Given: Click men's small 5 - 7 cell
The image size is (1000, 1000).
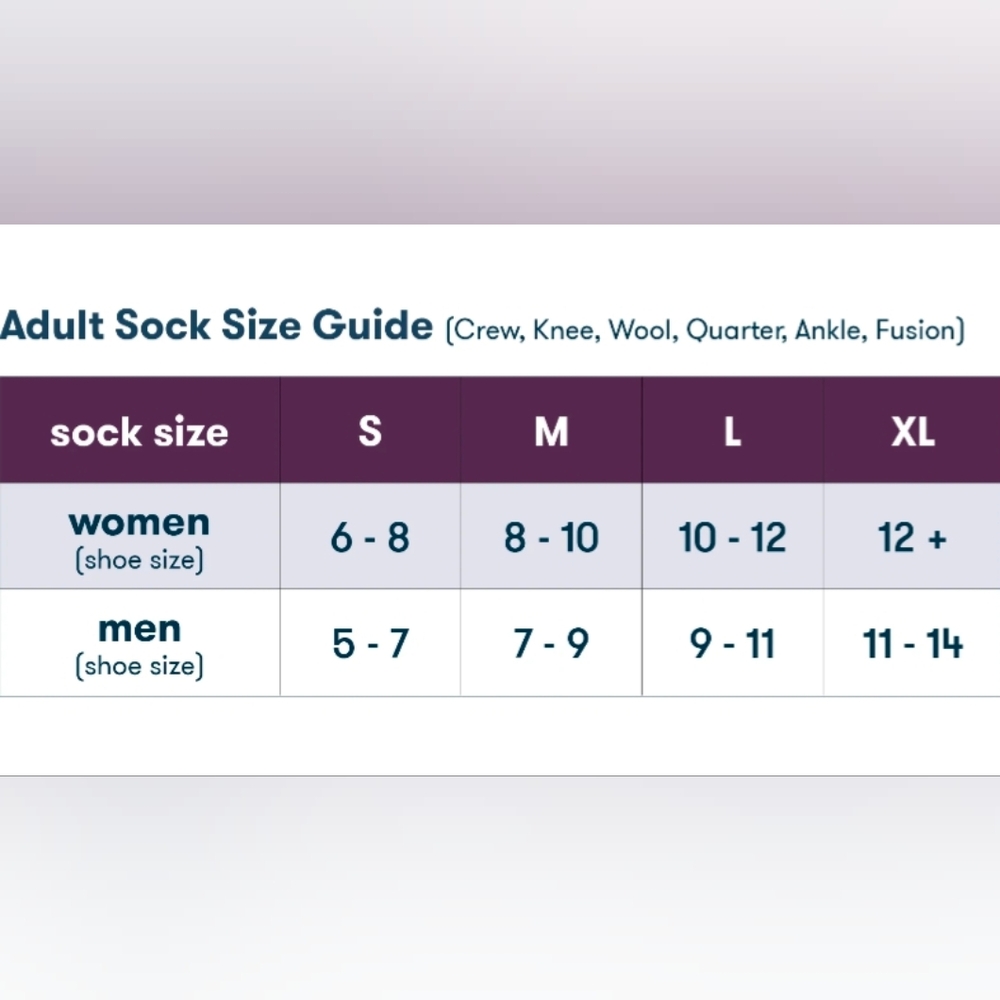Looking at the screenshot, I should tap(370, 643).
